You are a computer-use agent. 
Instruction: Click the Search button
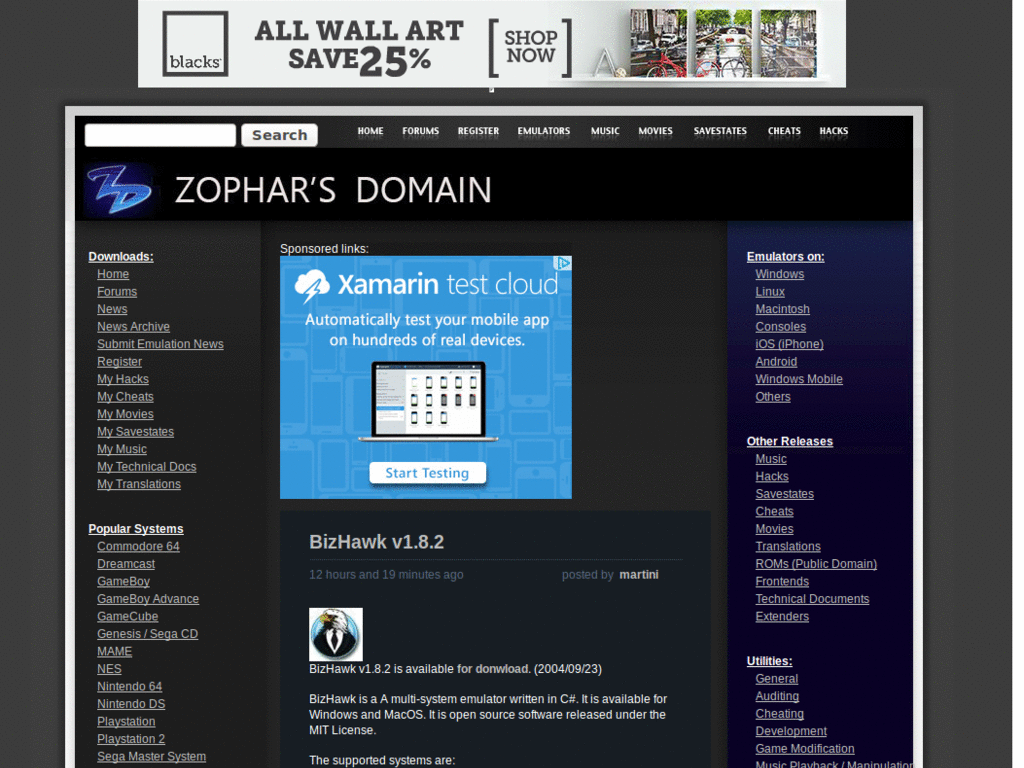[278, 134]
